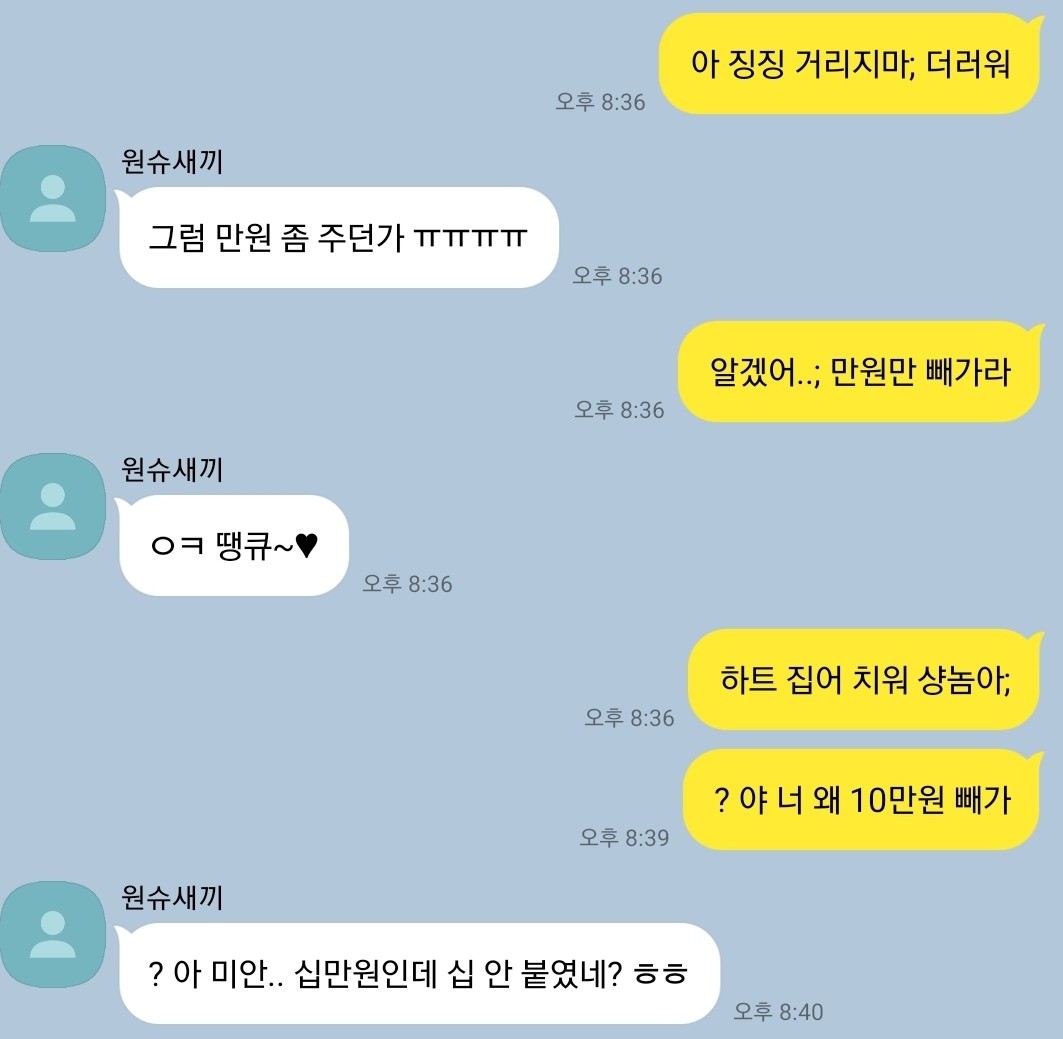Click the last 원슈새끼 sender name label

pyautogui.click(x=172, y=898)
